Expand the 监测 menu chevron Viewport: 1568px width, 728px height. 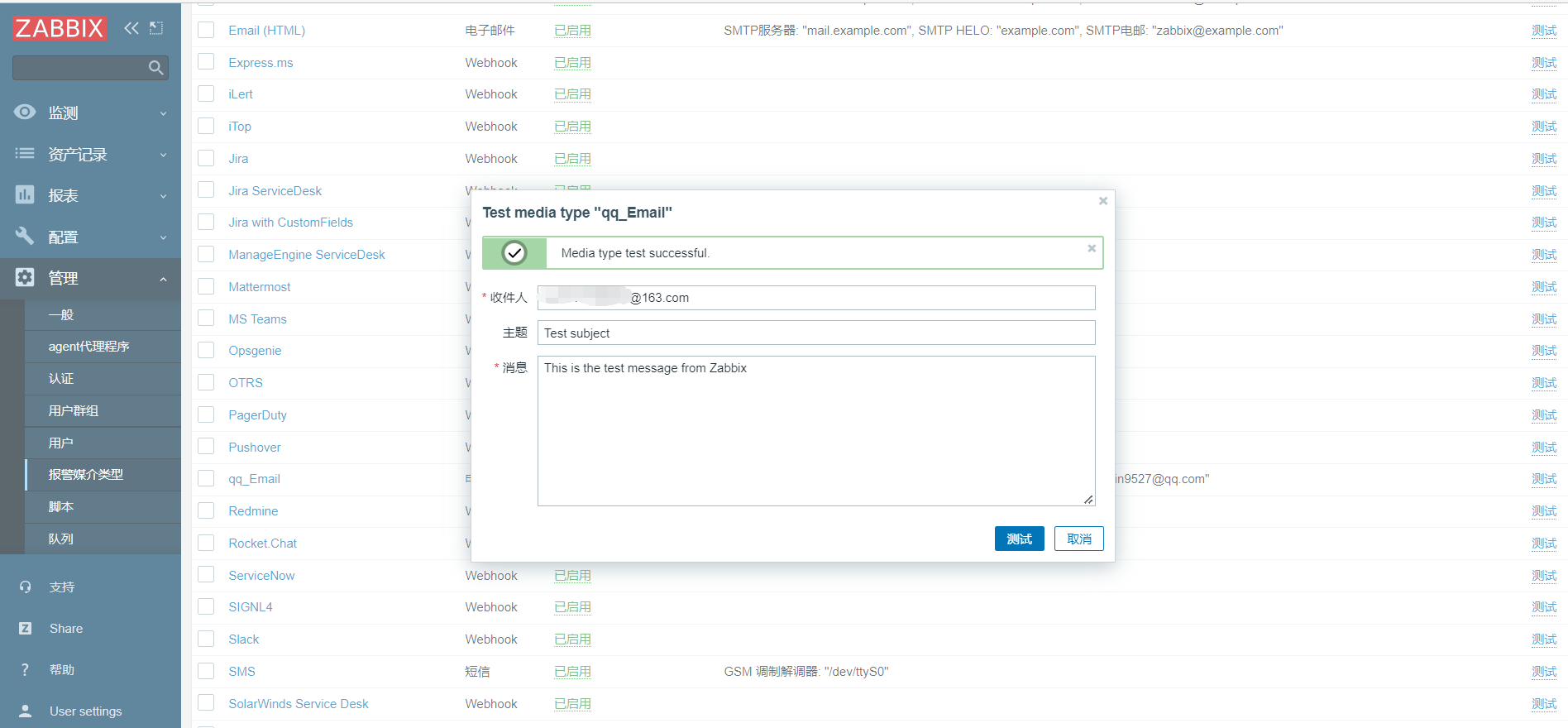click(x=163, y=113)
